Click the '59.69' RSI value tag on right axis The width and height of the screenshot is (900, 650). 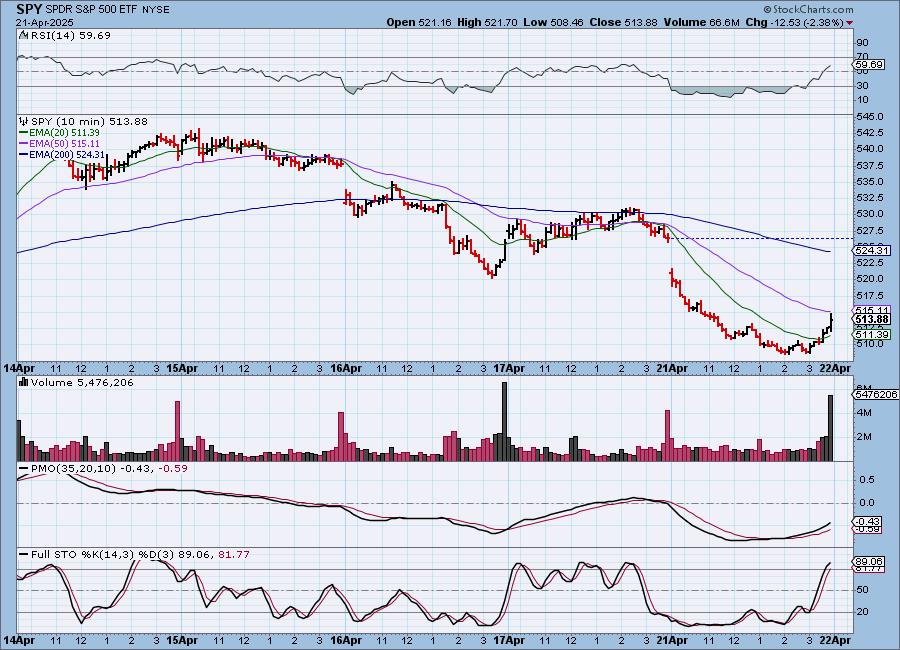(869, 65)
